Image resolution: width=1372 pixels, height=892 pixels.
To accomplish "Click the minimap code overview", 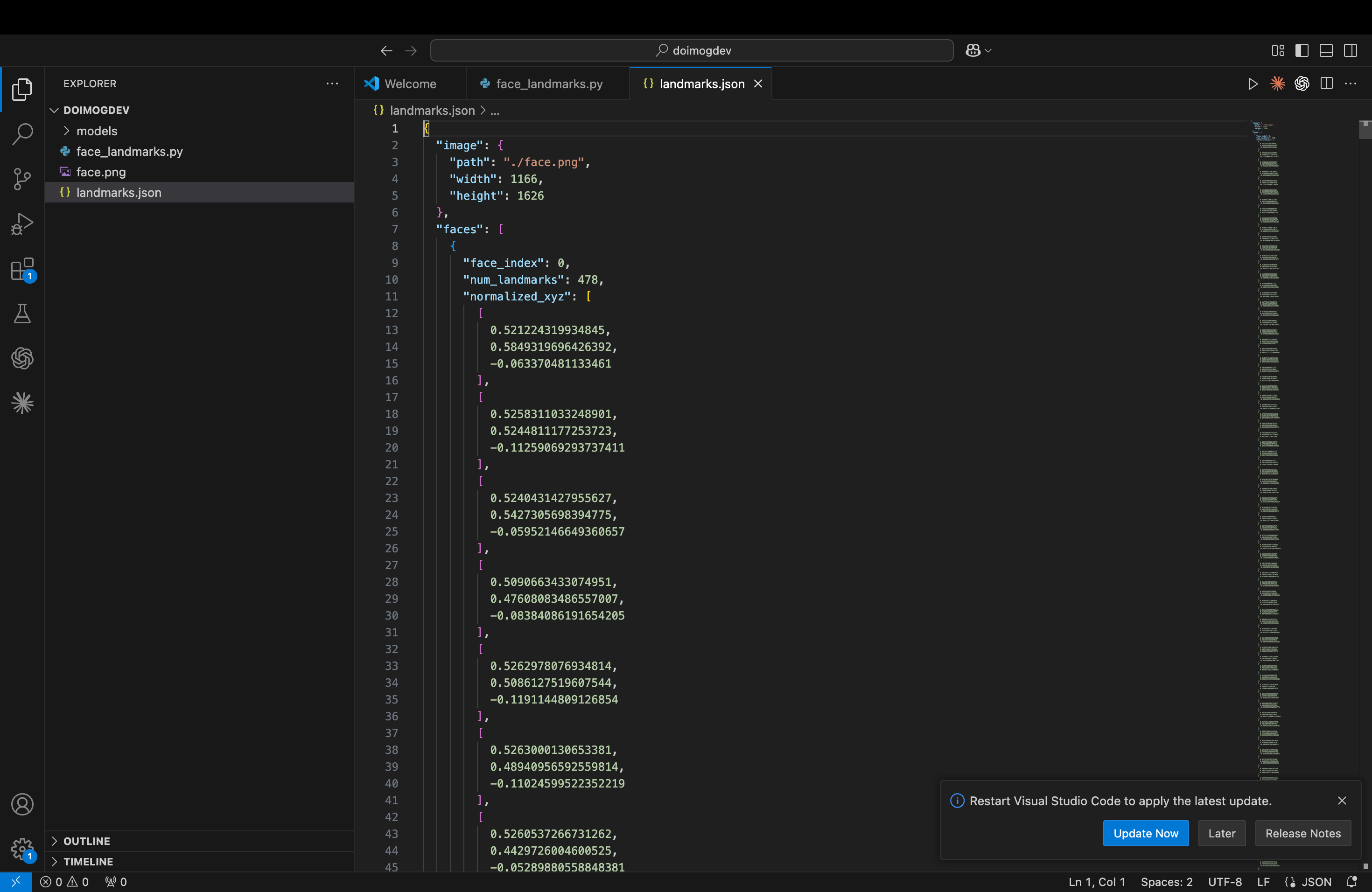I will (x=1268, y=404).
